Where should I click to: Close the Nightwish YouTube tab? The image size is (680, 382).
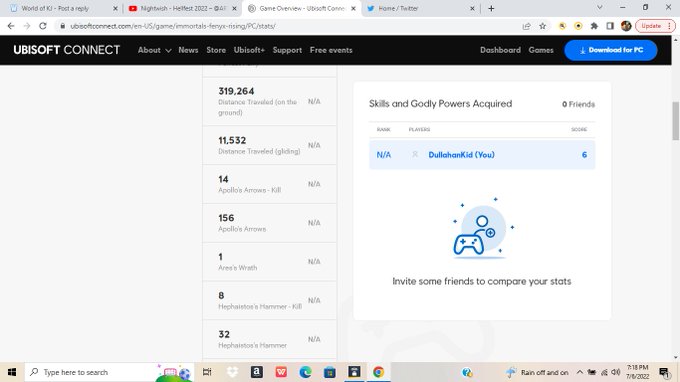point(235,8)
